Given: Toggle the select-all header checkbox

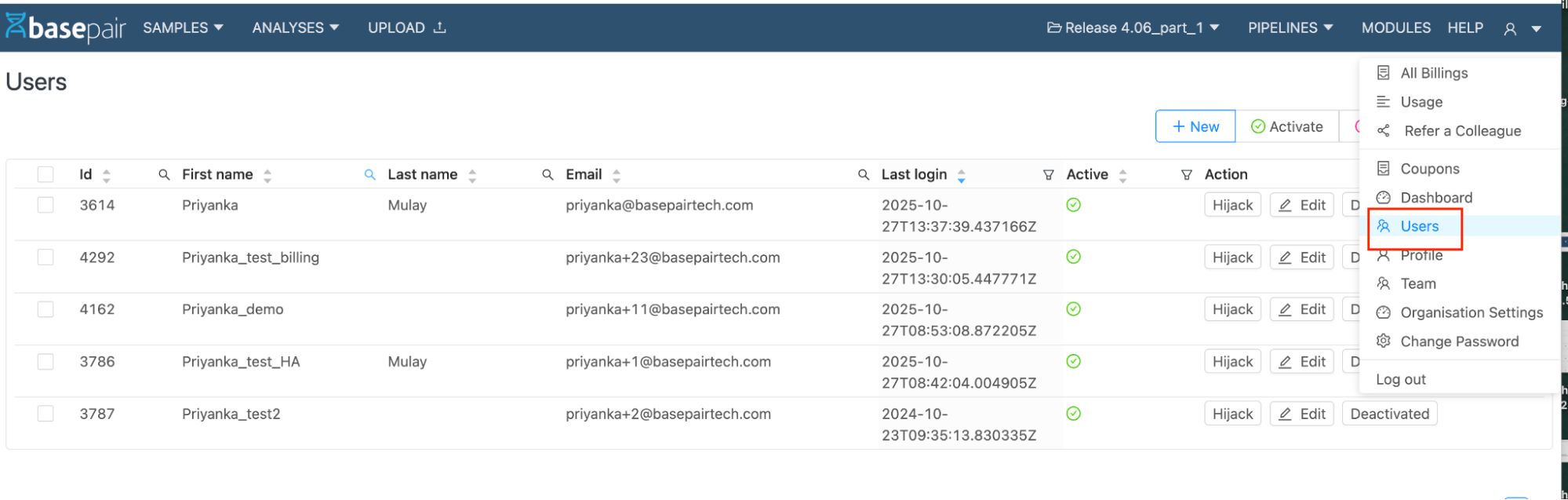Looking at the screenshot, I should [x=45, y=174].
